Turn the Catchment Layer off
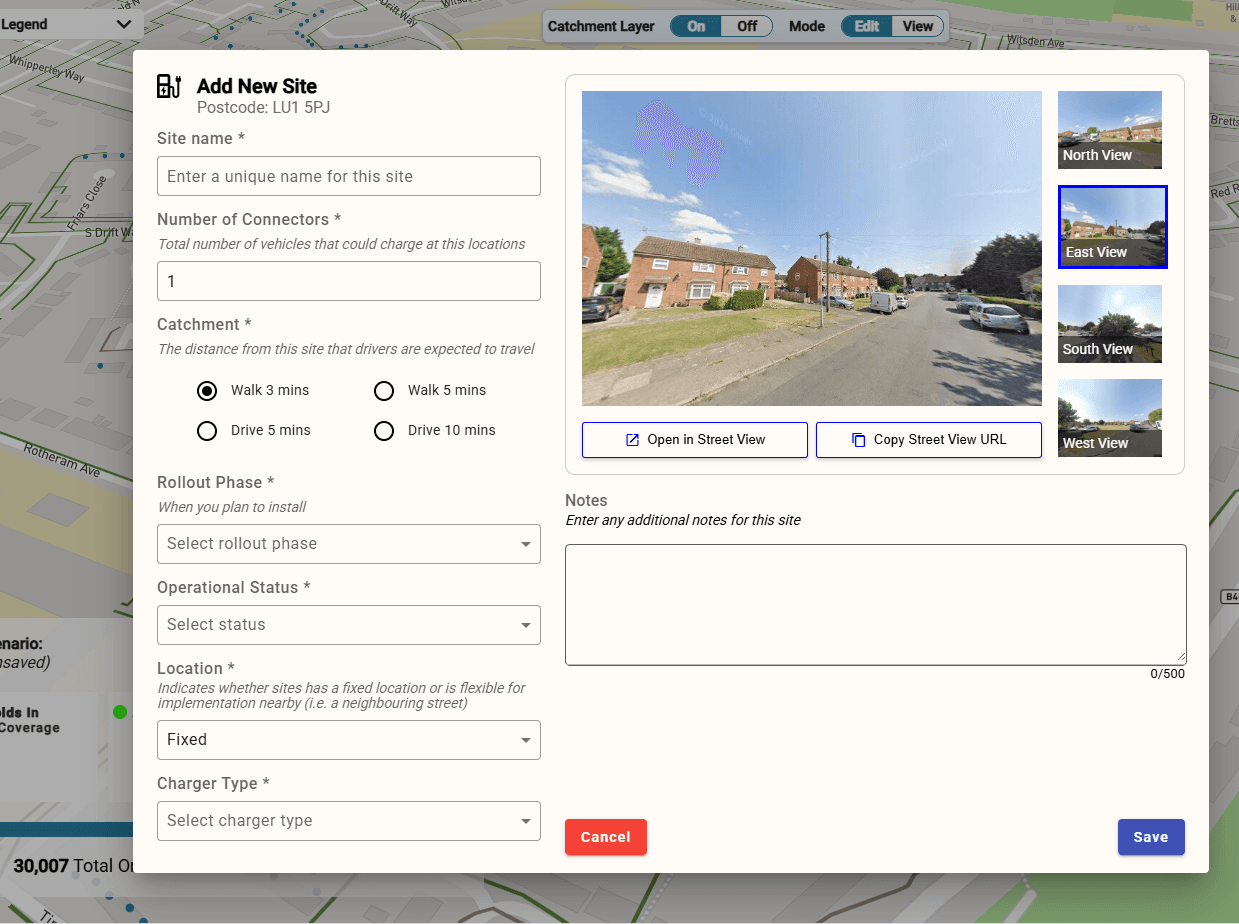Image resolution: width=1239 pixels, height=924 pixels. pyautogui.click(x=747, y=26)
